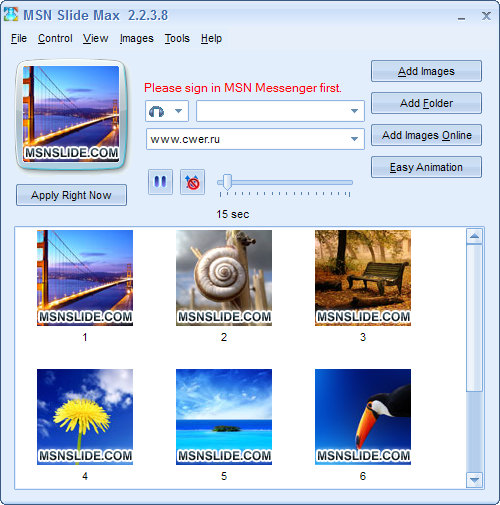Click the image list scroll down arrow
Image resolution: width=500 pixels, height=505 pixels.
[474, 480]
